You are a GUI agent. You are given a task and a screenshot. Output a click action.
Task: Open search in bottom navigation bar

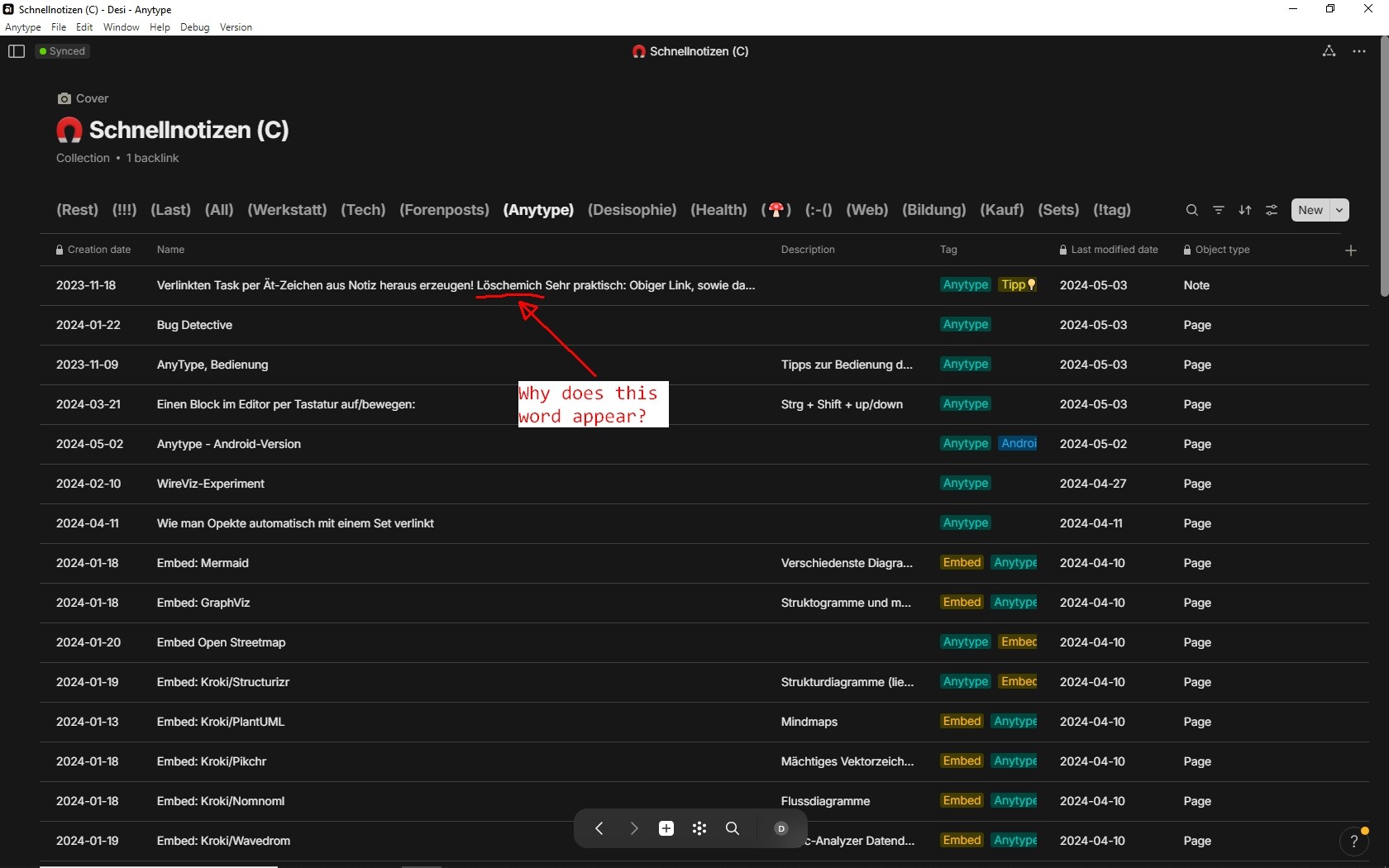click(733, 828)
